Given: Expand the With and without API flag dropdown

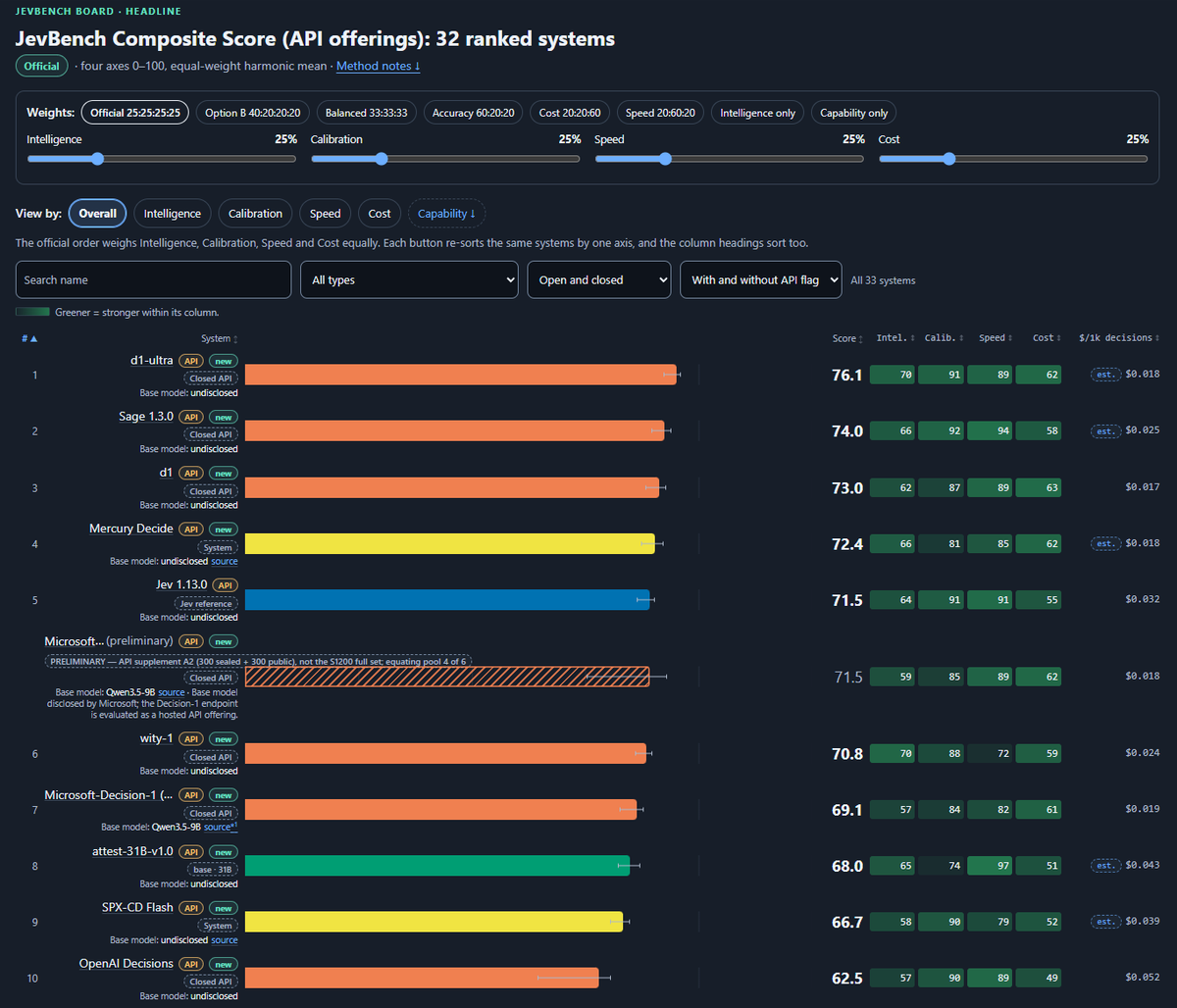Looking at the screenshot, I should coord(761,279).
